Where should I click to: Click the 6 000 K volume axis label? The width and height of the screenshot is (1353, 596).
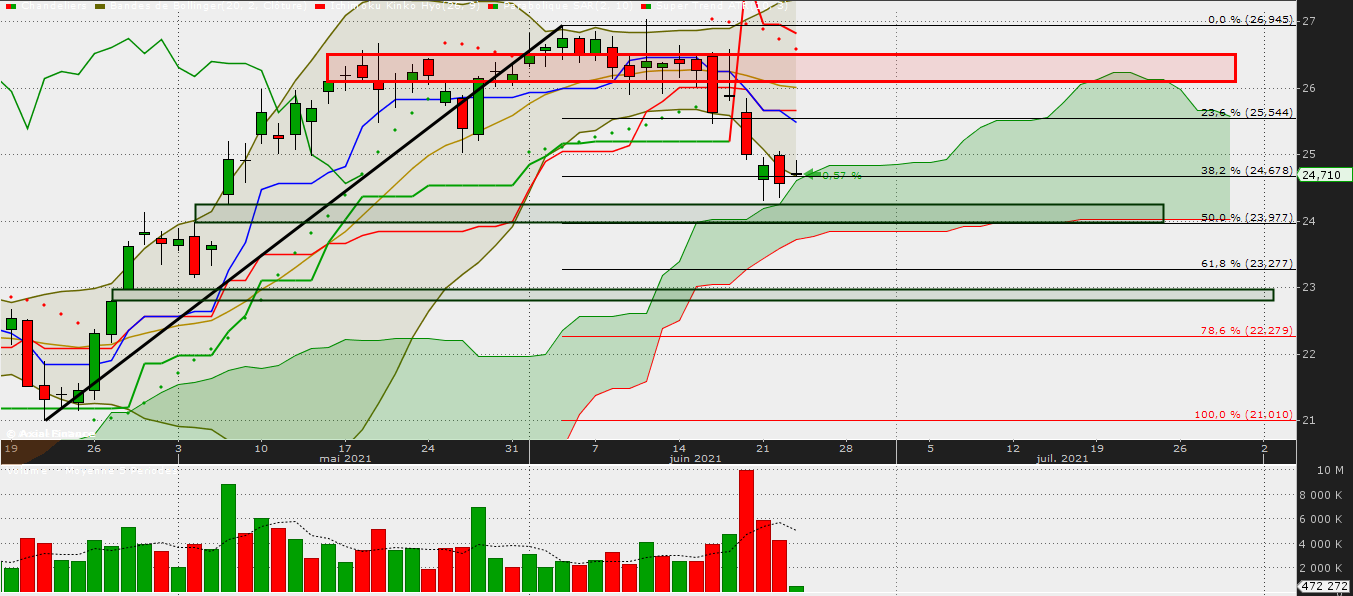coord(1322,519)
